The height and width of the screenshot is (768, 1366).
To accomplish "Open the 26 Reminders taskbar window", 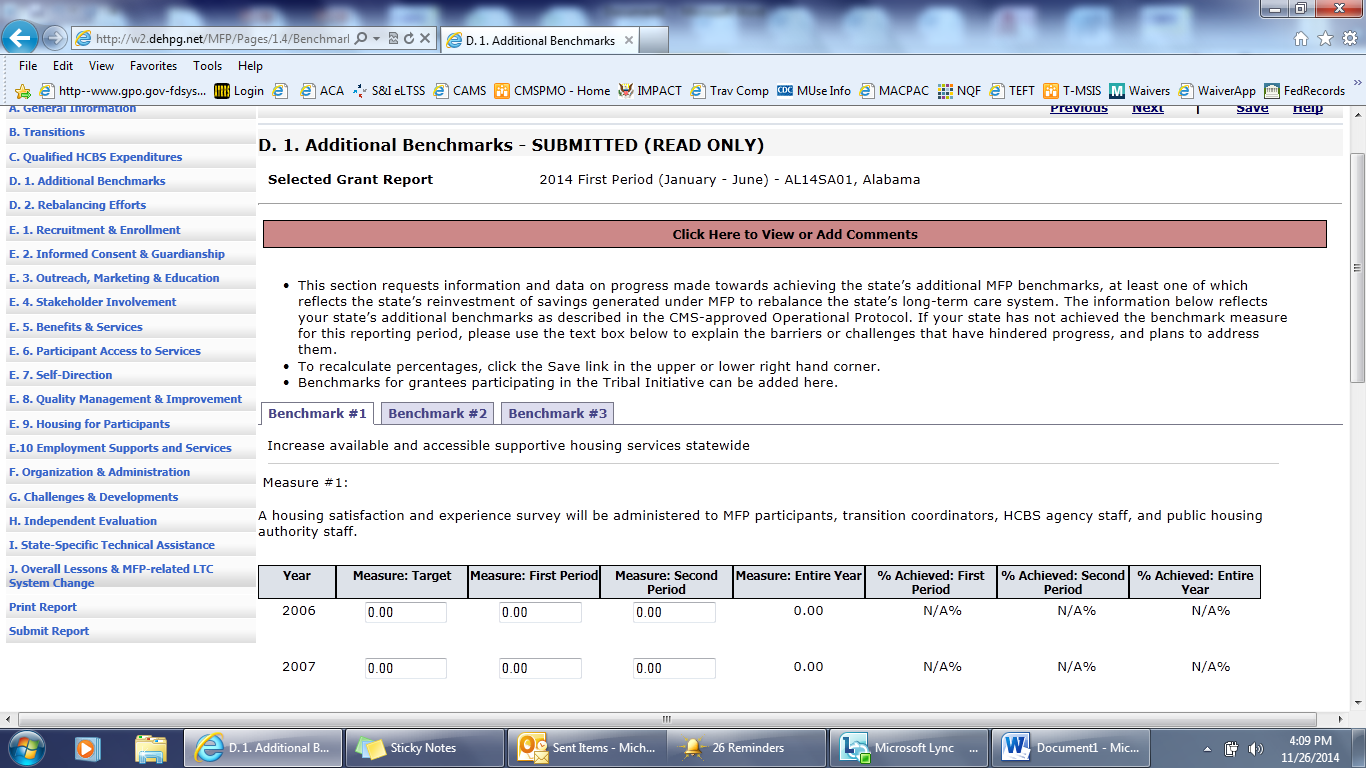I will click(747, 748).
